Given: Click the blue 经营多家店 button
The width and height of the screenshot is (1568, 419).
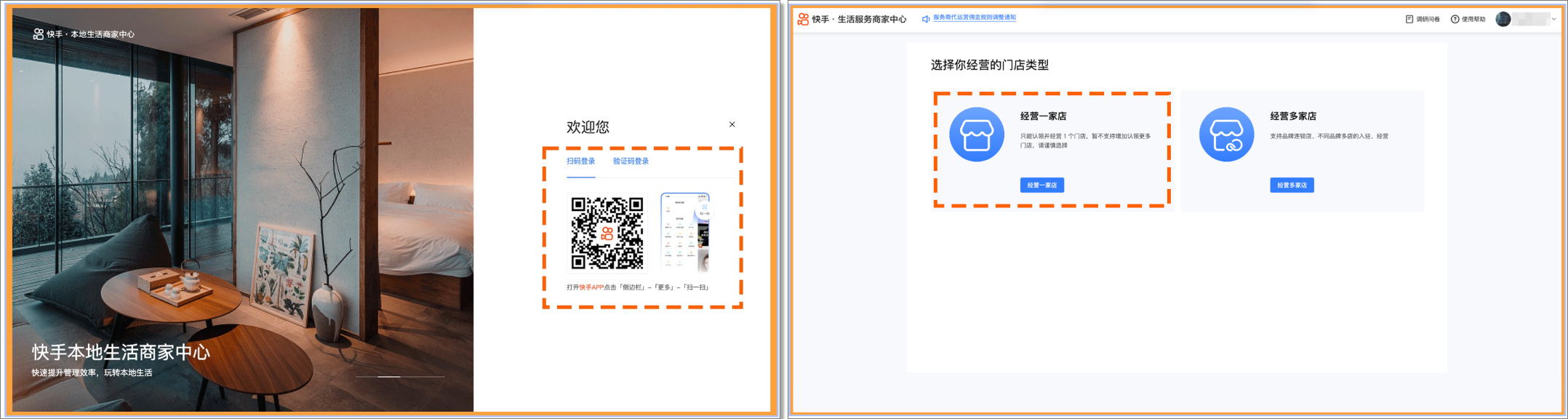Looking at the screenshot, I should click(1292, 185).
